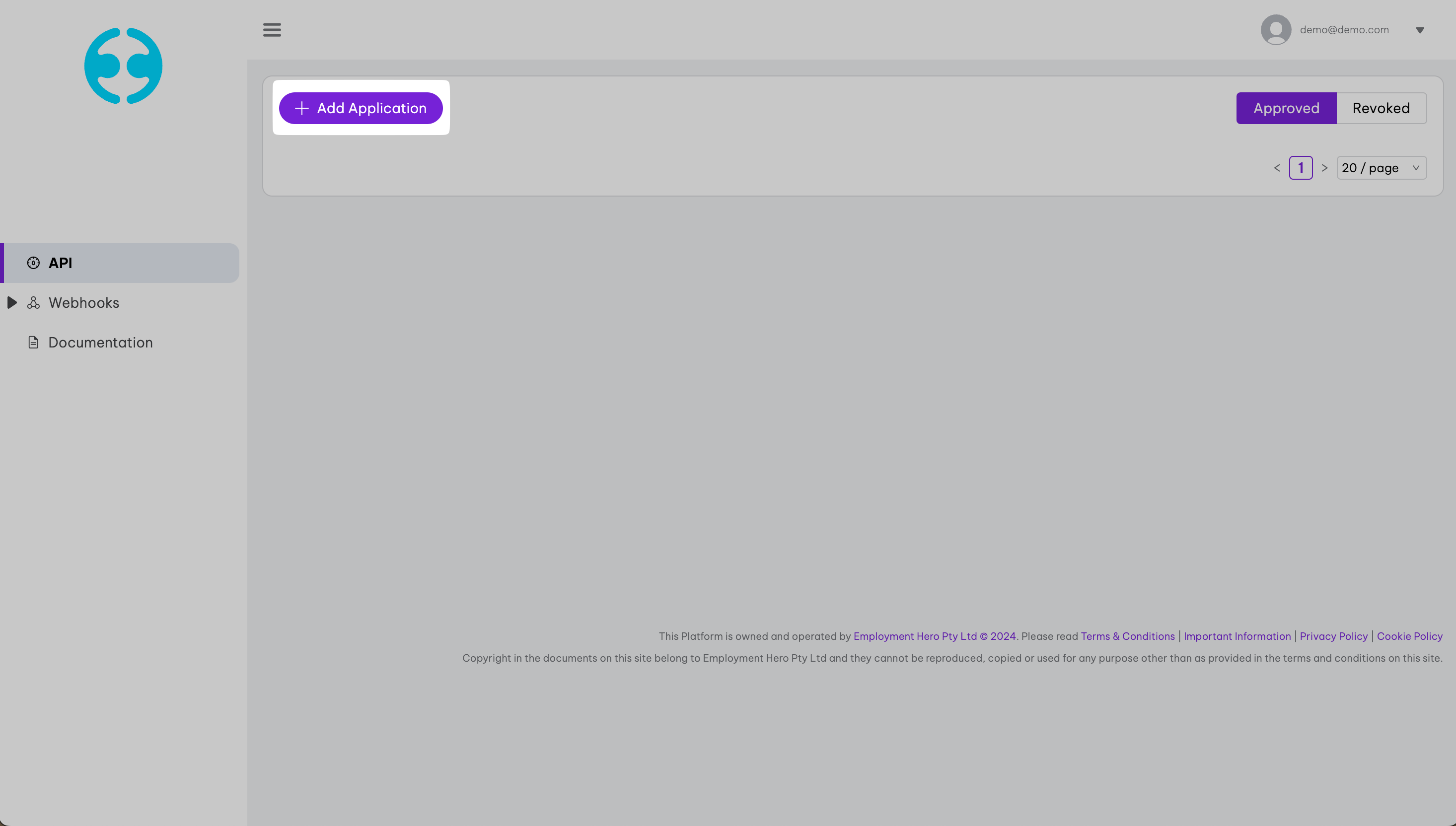Viewport: 1456px width, 826px height.
Task: Open Terms & Conditions link
Action: pyautogui.click(x=1127, y=636)
